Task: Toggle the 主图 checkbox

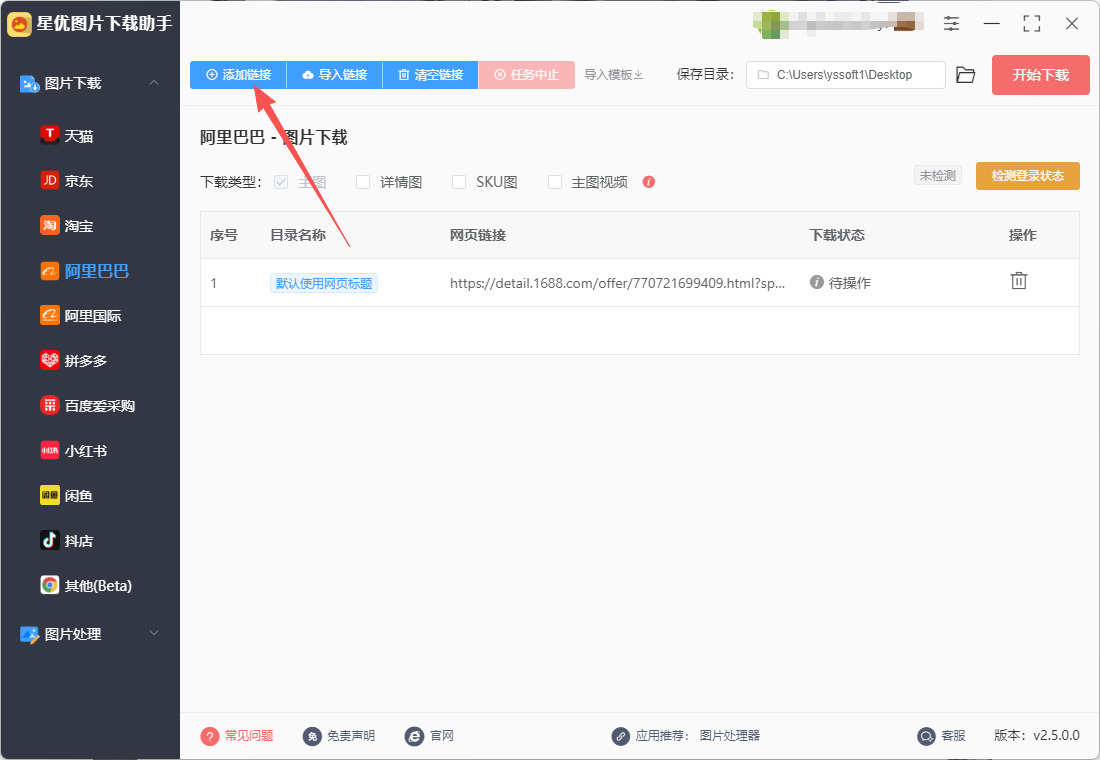Action: 281,182
